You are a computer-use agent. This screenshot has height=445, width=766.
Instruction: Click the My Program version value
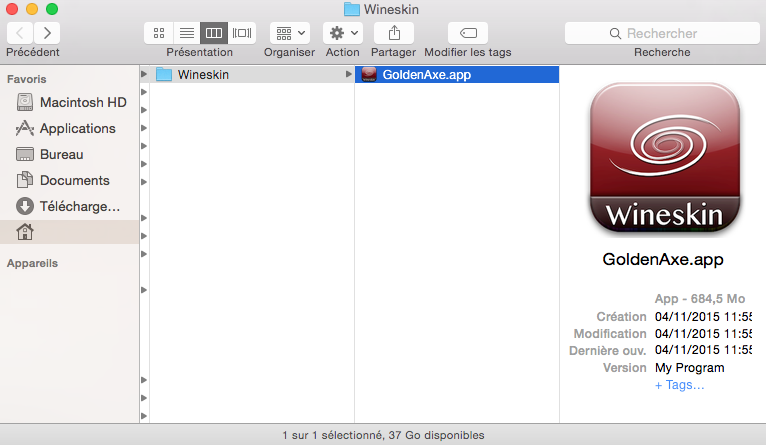tap(690, 368)
